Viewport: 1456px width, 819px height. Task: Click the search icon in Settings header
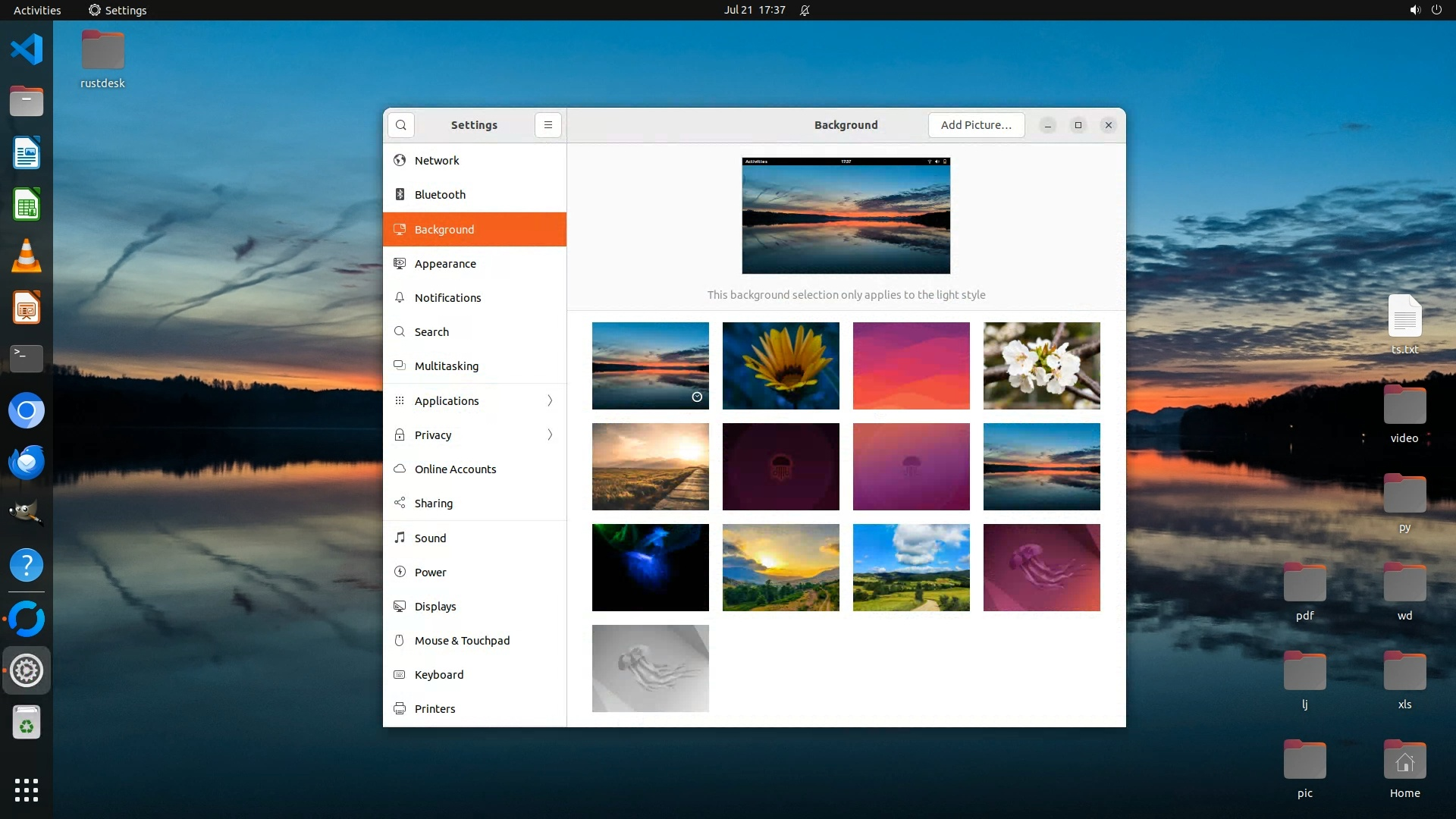pyautogui.click(x=400, y=125)
